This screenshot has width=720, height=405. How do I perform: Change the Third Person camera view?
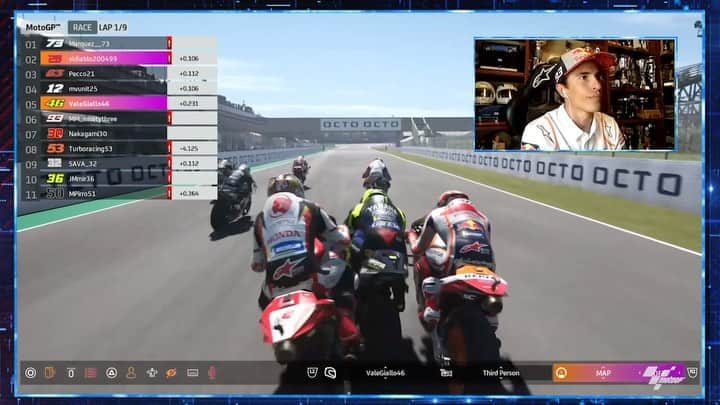tap(501, 373)
